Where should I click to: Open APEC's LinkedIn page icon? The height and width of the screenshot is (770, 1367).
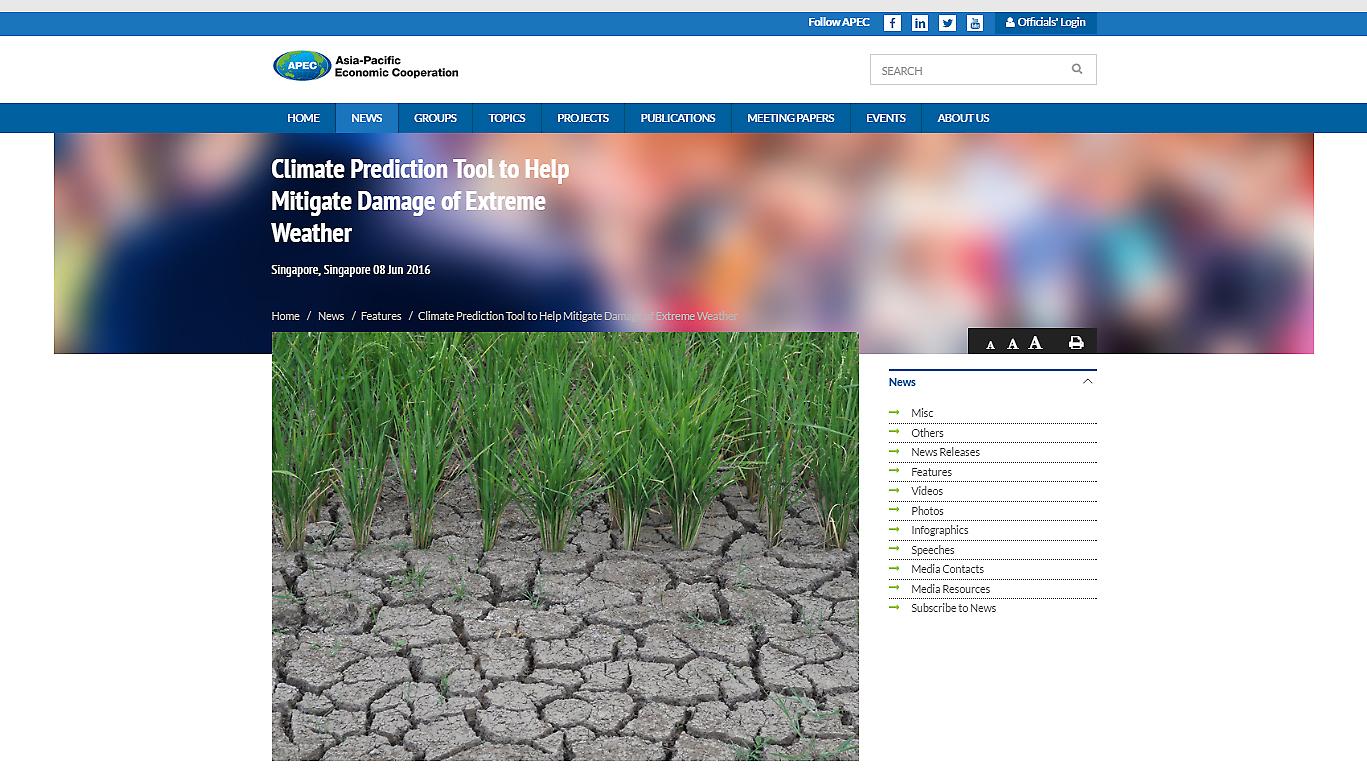[x=920, y=23]
